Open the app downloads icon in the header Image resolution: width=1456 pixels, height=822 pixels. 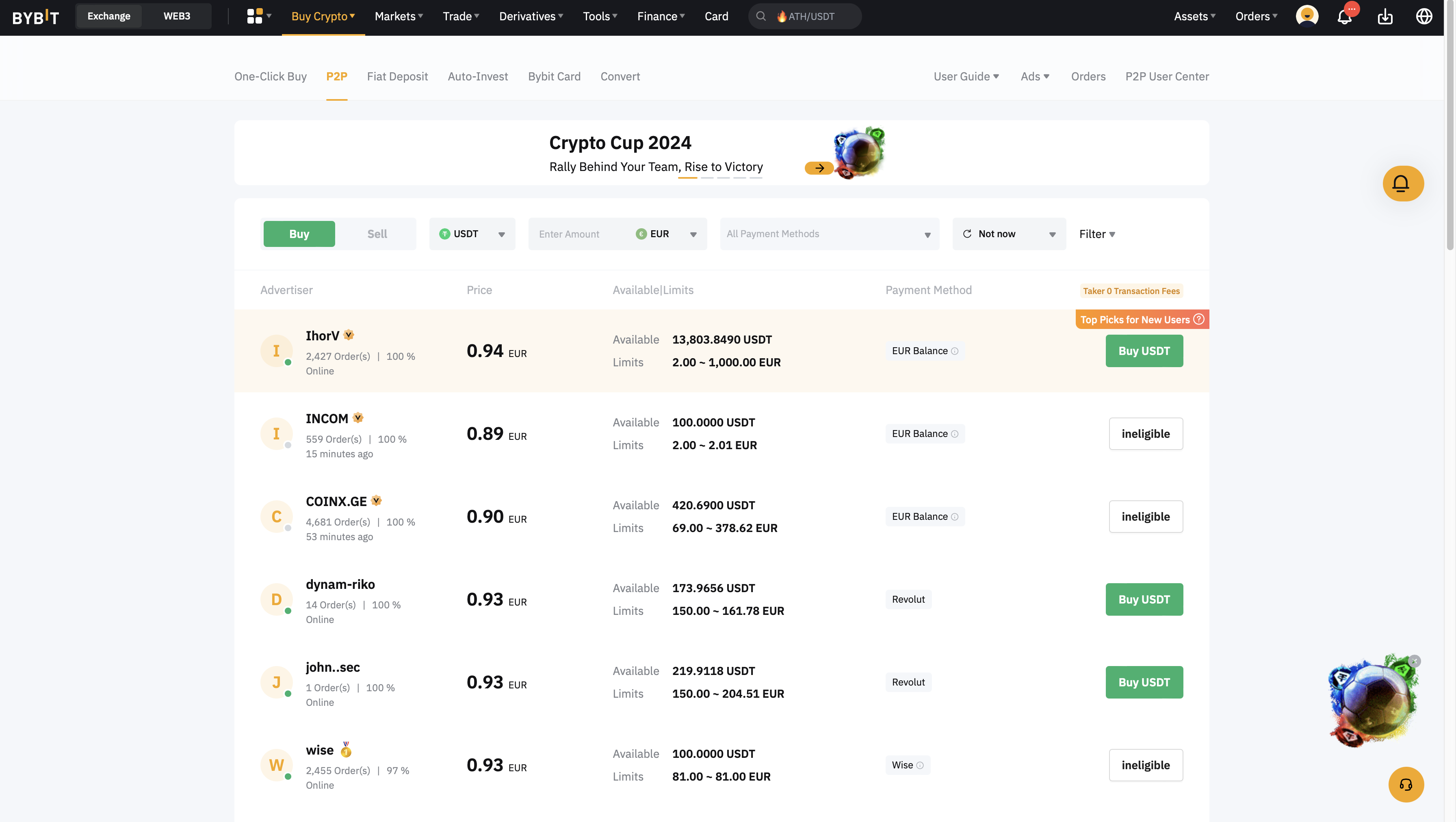pyautogui.click(x=1385, y=16)
